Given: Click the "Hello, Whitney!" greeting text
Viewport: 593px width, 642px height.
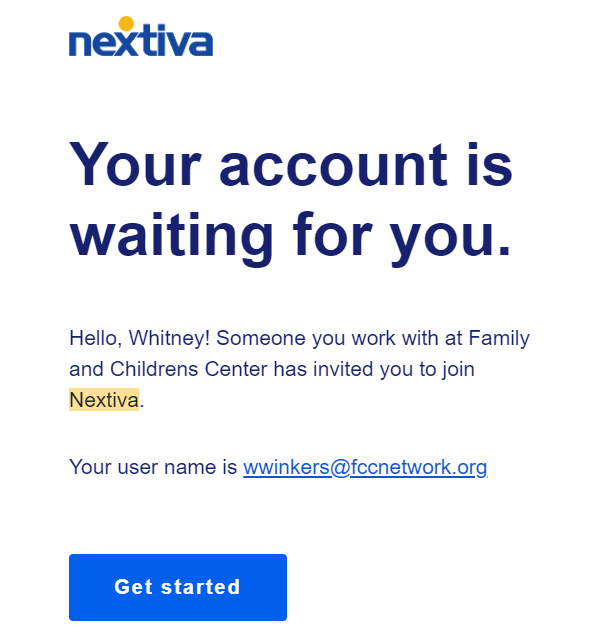Looking at the screenshot, I should [x=140, y=339].
